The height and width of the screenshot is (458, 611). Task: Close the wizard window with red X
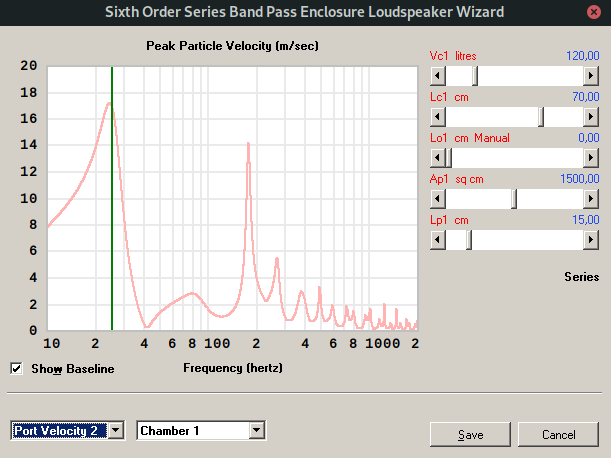(x=593, y=12)
